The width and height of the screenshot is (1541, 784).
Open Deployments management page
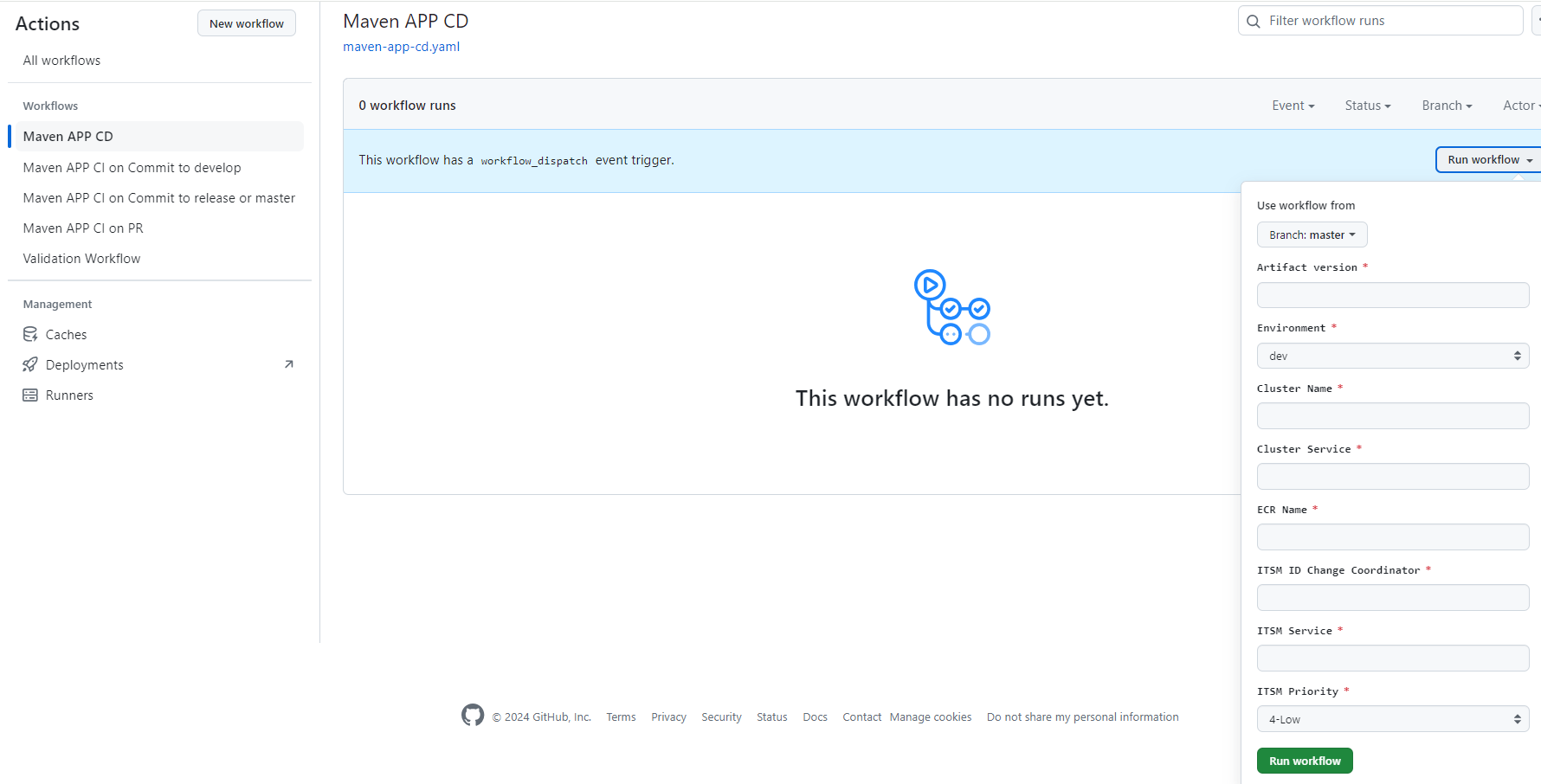[x=159, y=364]
